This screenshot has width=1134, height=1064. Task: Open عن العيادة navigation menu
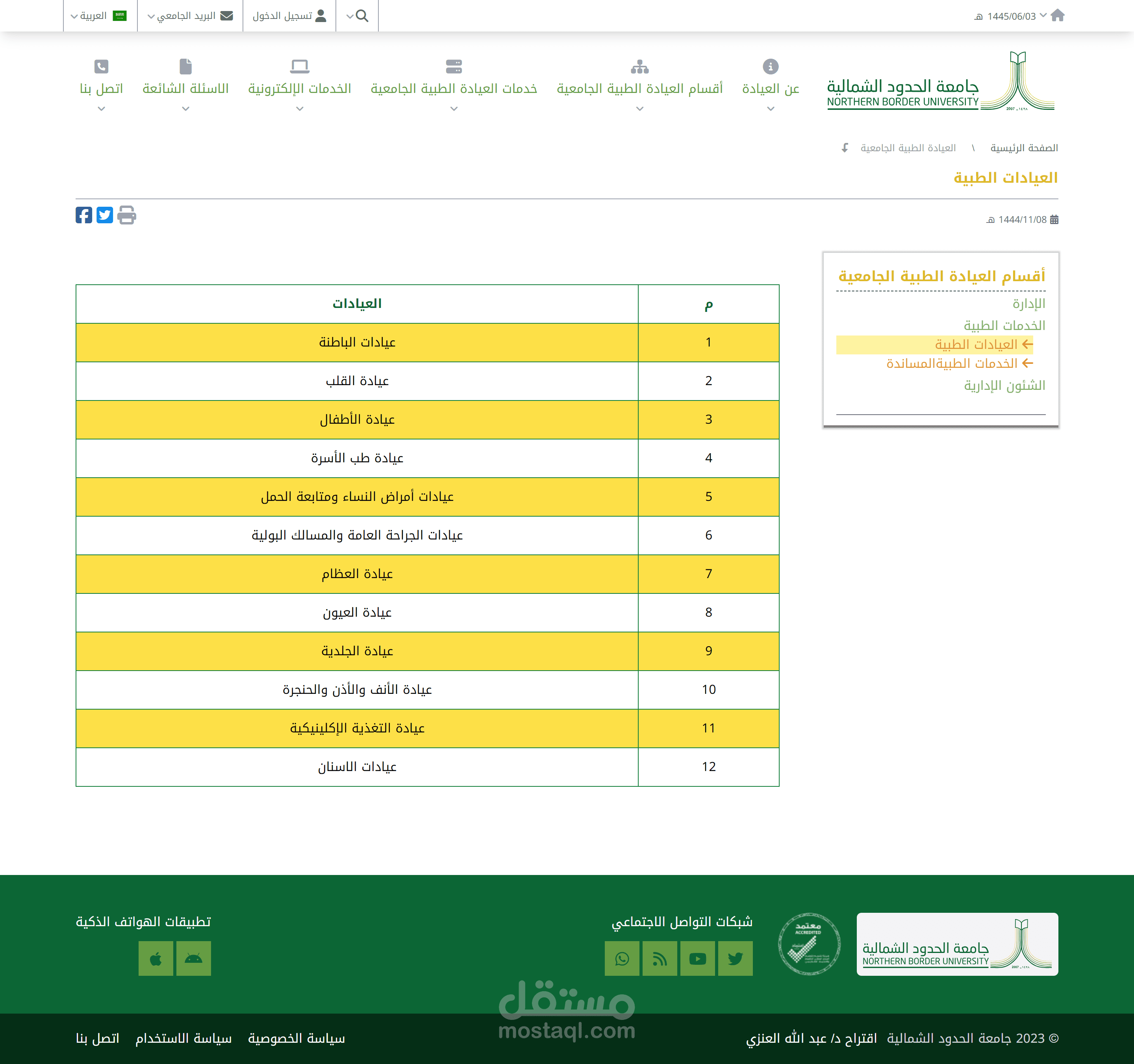click(x=770, y=88)
